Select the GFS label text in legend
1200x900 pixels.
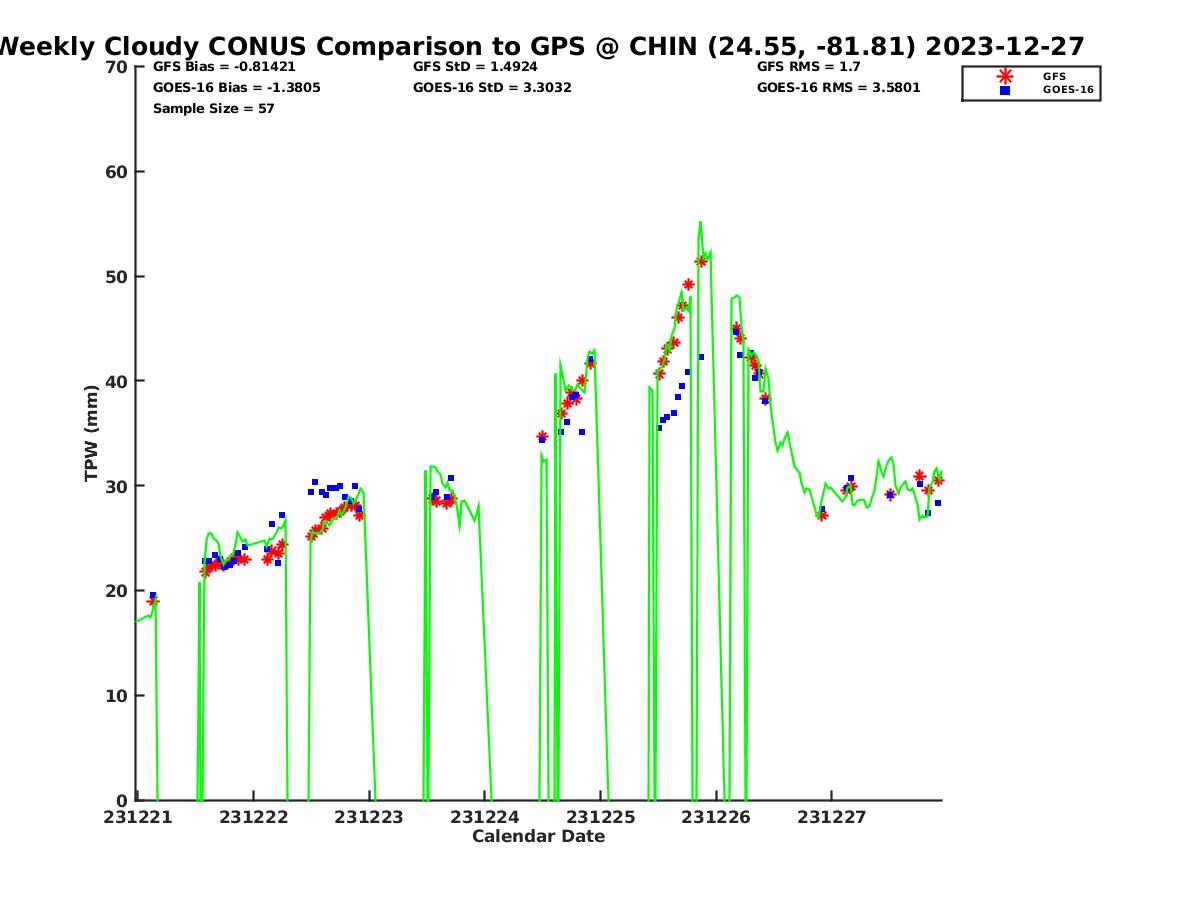(x=1054, y=76)
